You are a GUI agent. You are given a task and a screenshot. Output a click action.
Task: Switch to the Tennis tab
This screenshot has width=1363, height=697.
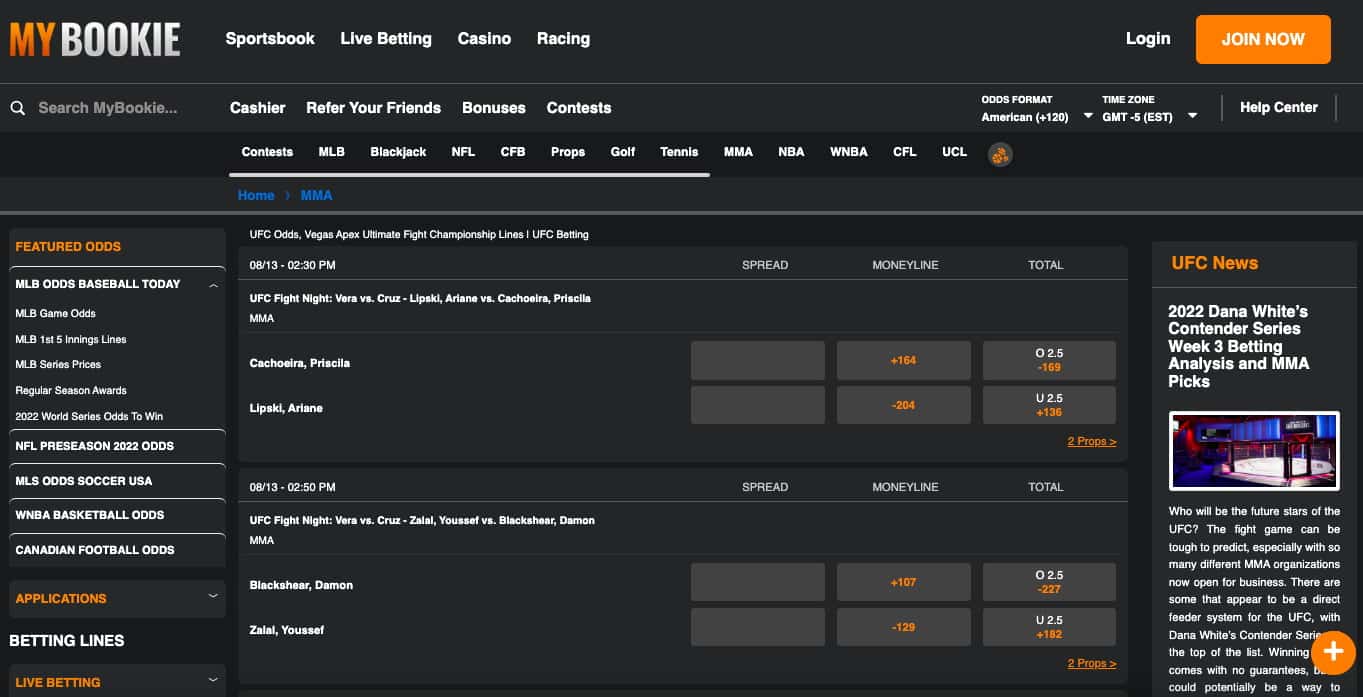point(679,152)
